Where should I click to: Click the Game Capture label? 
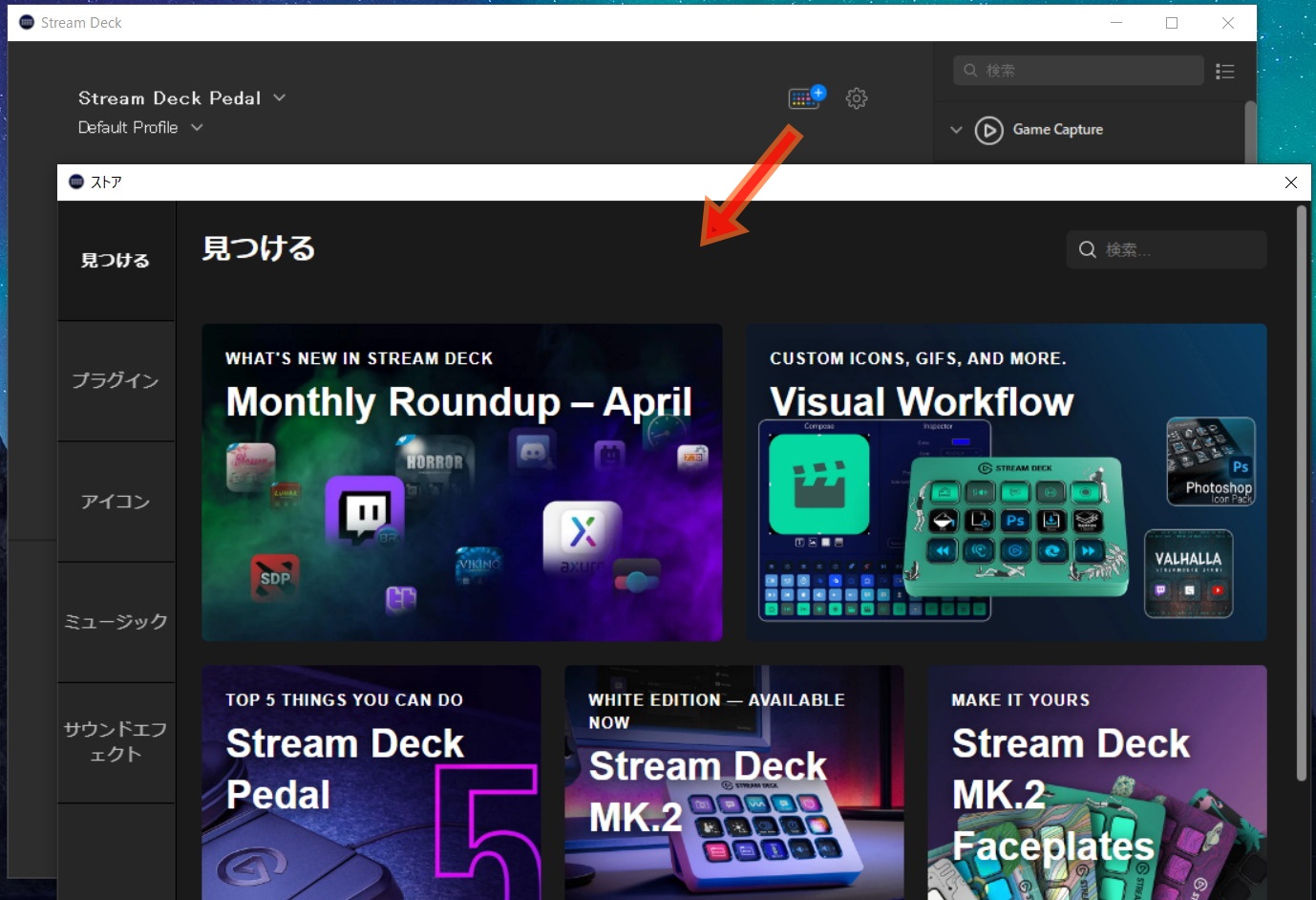[1058, 130]
